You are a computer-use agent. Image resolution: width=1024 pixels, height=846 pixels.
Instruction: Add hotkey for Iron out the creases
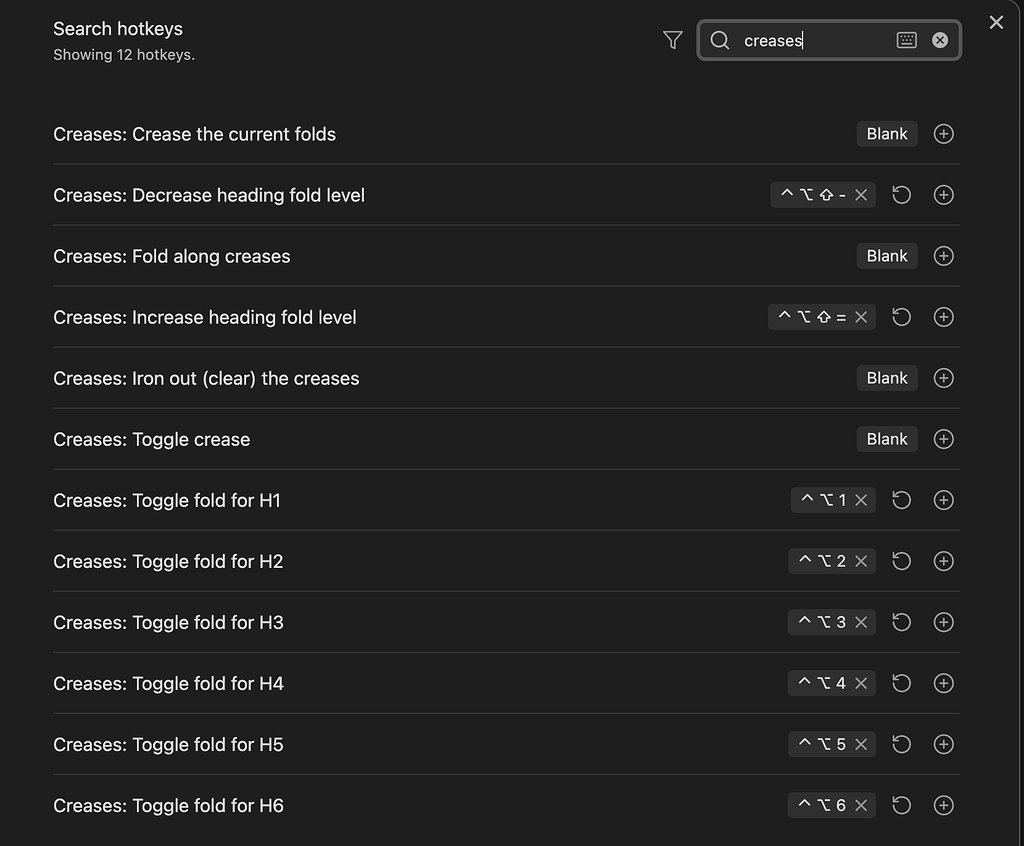(943, 378)
